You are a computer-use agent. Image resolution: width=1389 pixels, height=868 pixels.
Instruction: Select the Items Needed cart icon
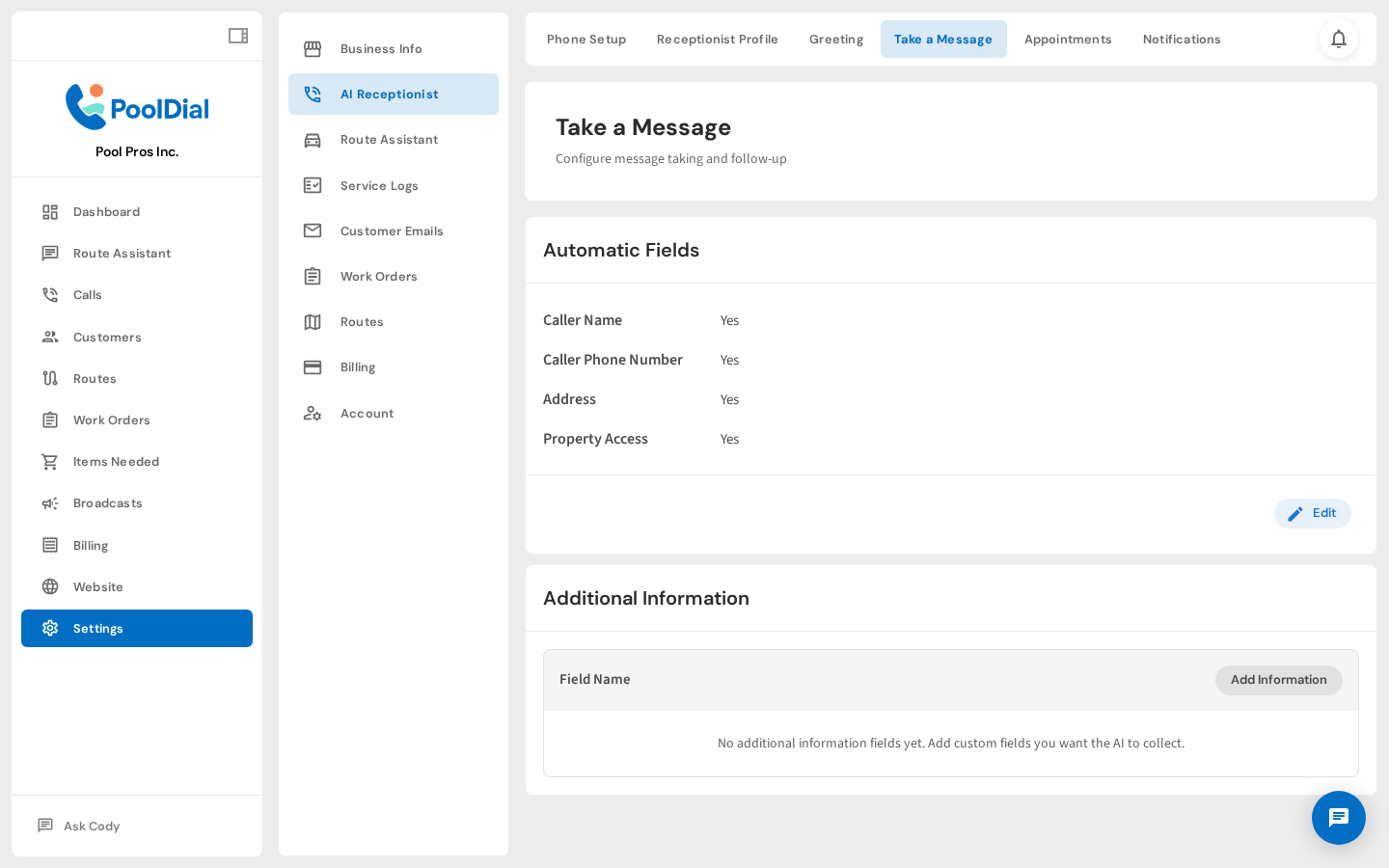[x=49, y=461]
